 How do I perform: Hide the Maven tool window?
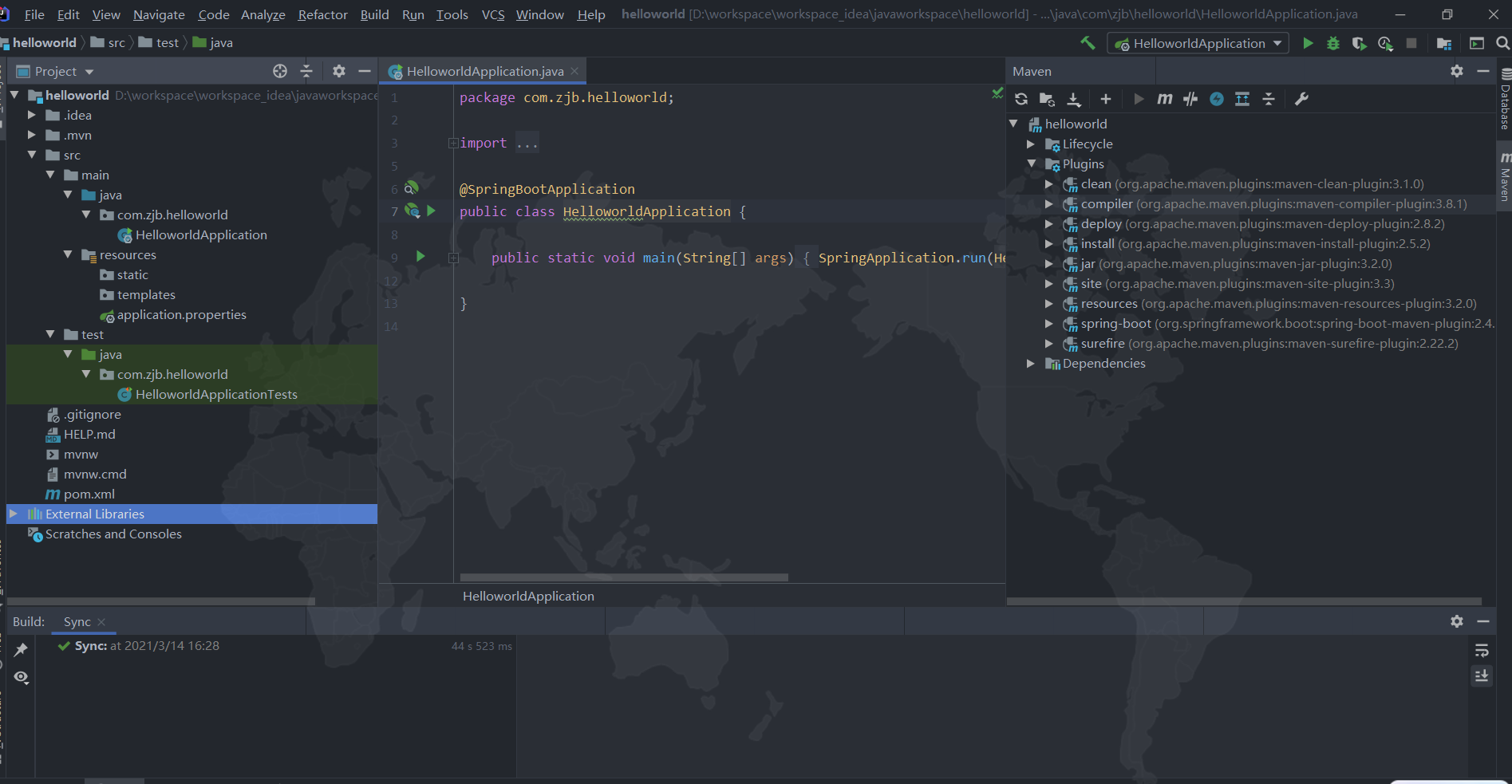pos(1483,71)
